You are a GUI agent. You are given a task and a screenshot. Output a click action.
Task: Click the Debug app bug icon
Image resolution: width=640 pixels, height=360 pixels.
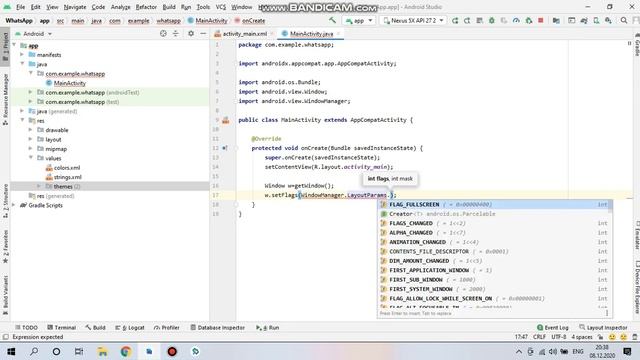(492, 20)
